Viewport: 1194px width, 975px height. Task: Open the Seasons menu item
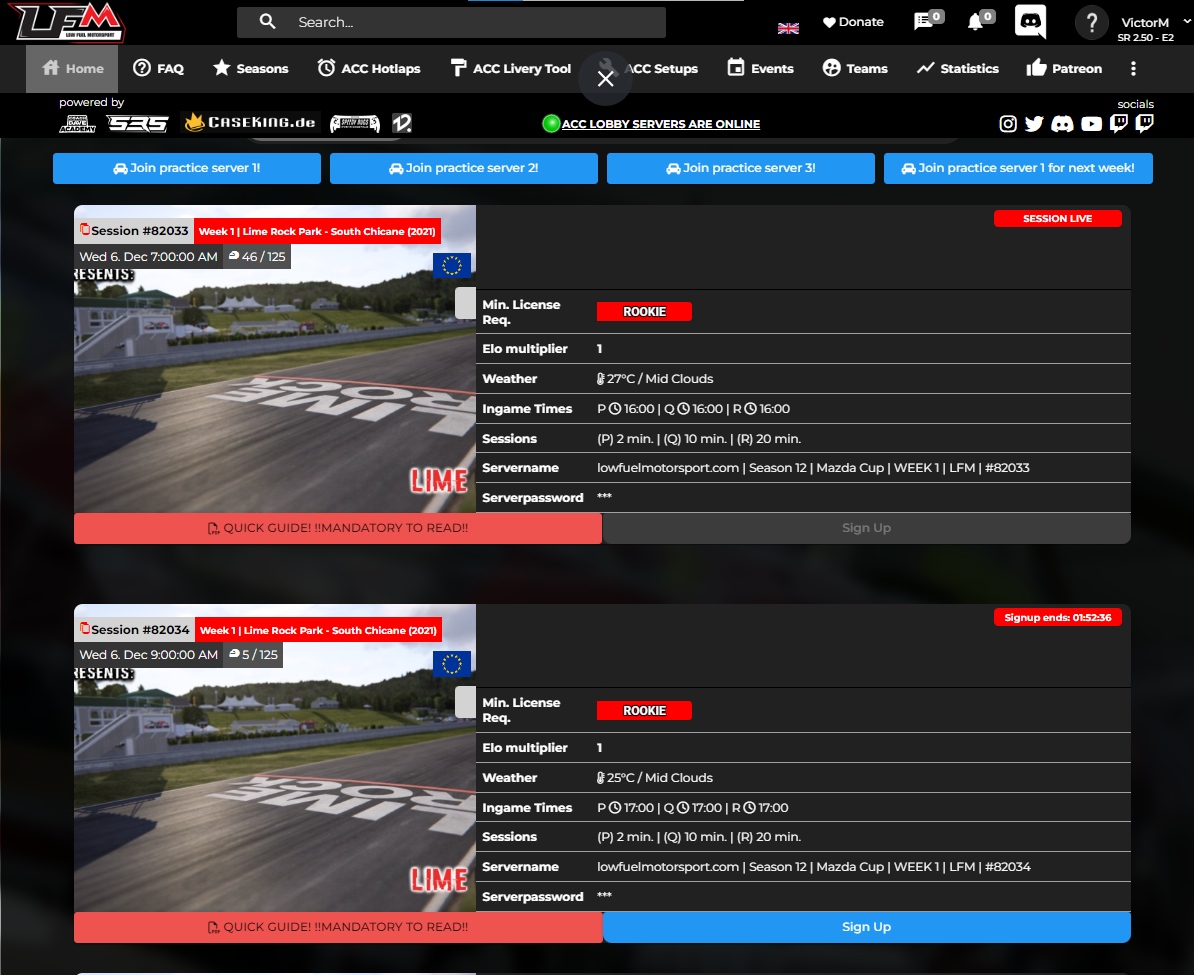(x=251, y=69)
